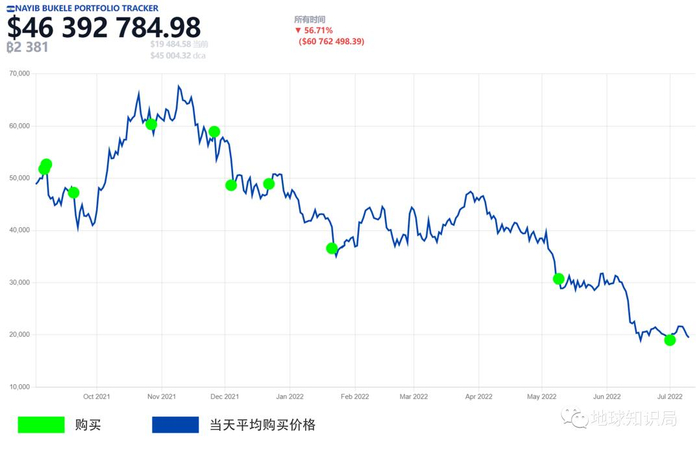Click the red down-triangle loss indicator
The width and height of the screenshot is (700, 449).
pos(298,30)
